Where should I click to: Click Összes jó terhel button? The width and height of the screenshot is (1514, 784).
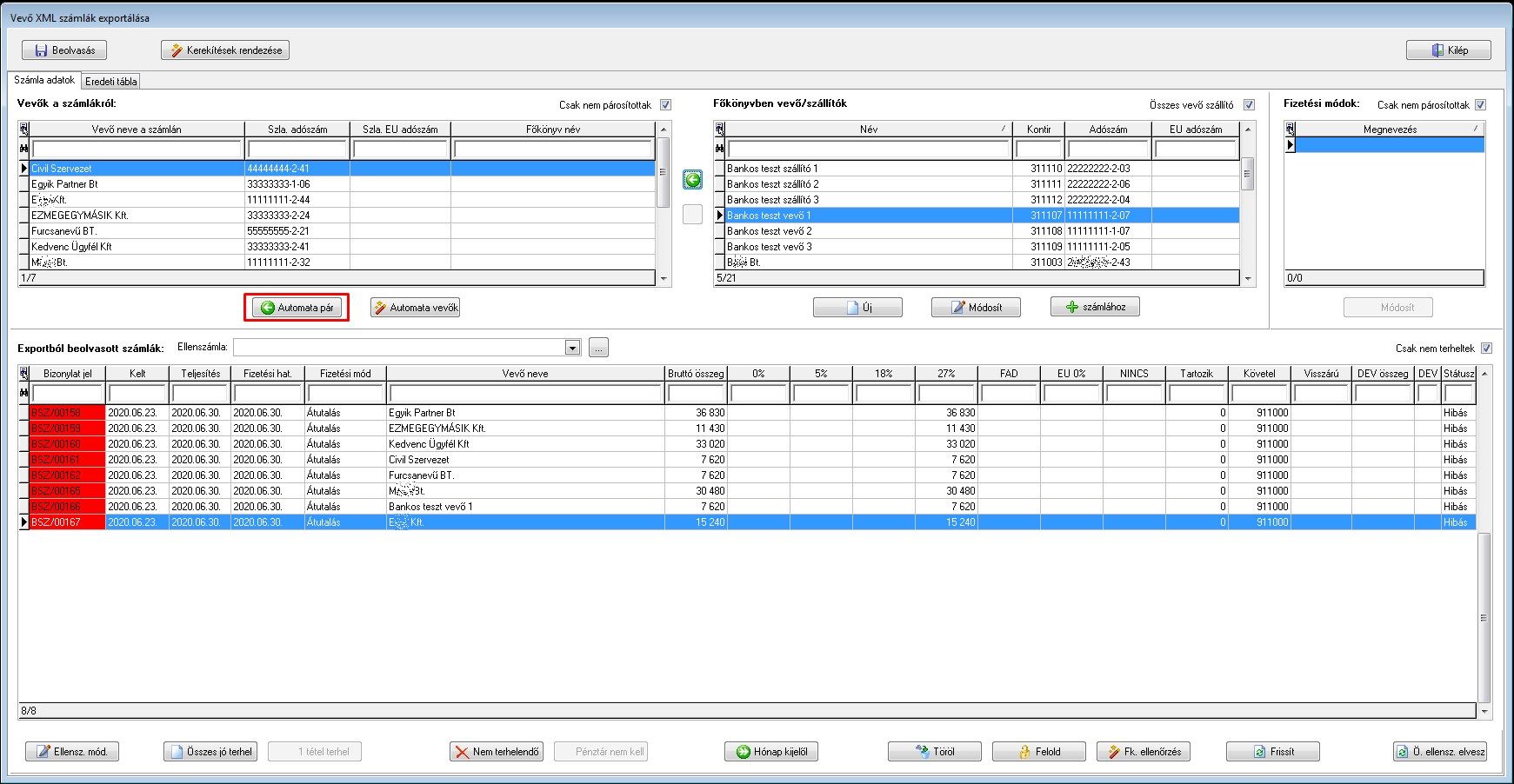coord(210,752)
